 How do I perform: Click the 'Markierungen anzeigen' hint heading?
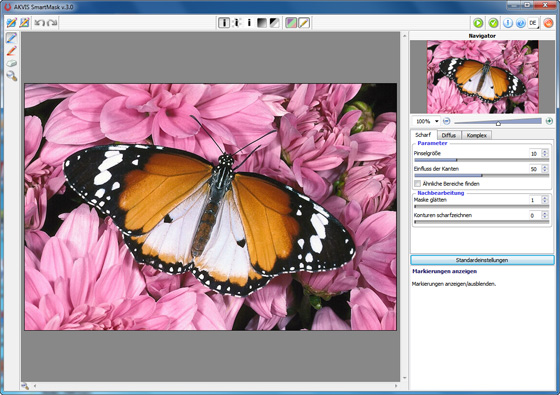[x=444, y=271]
